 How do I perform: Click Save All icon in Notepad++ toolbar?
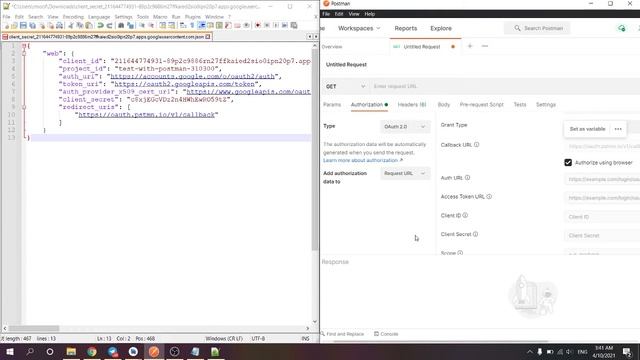click(32, 25)
